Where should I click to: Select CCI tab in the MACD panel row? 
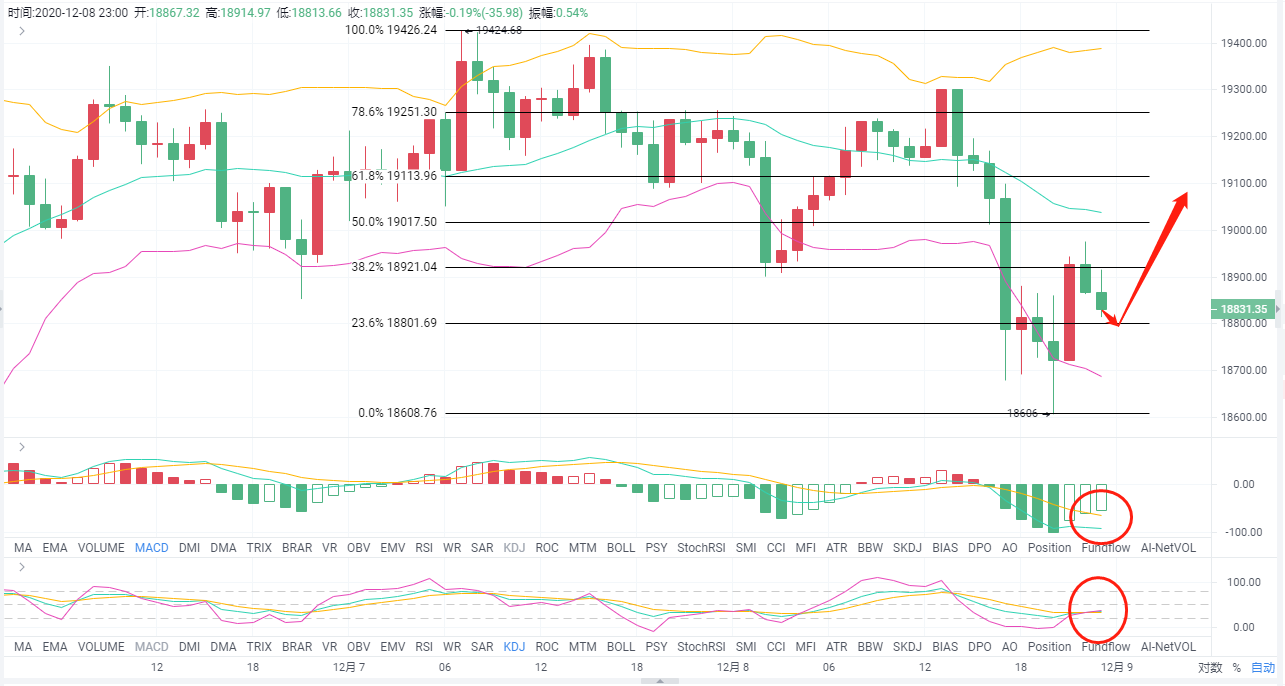[777, 548]
